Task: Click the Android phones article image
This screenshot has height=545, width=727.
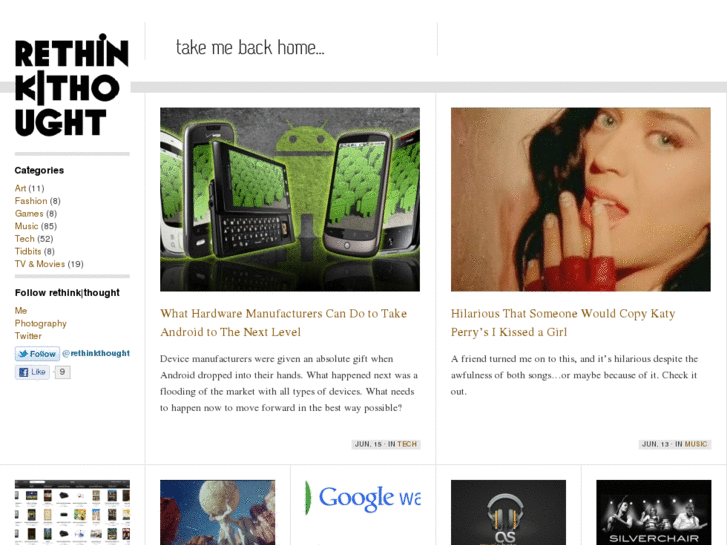Action: point(290,199)
